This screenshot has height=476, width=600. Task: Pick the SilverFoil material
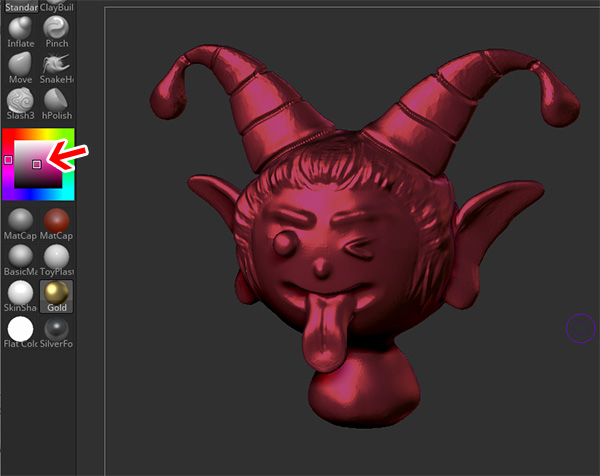tap(56, 328)
